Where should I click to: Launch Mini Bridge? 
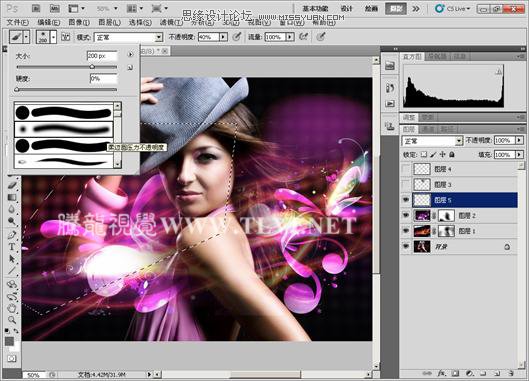click(55, 8)
